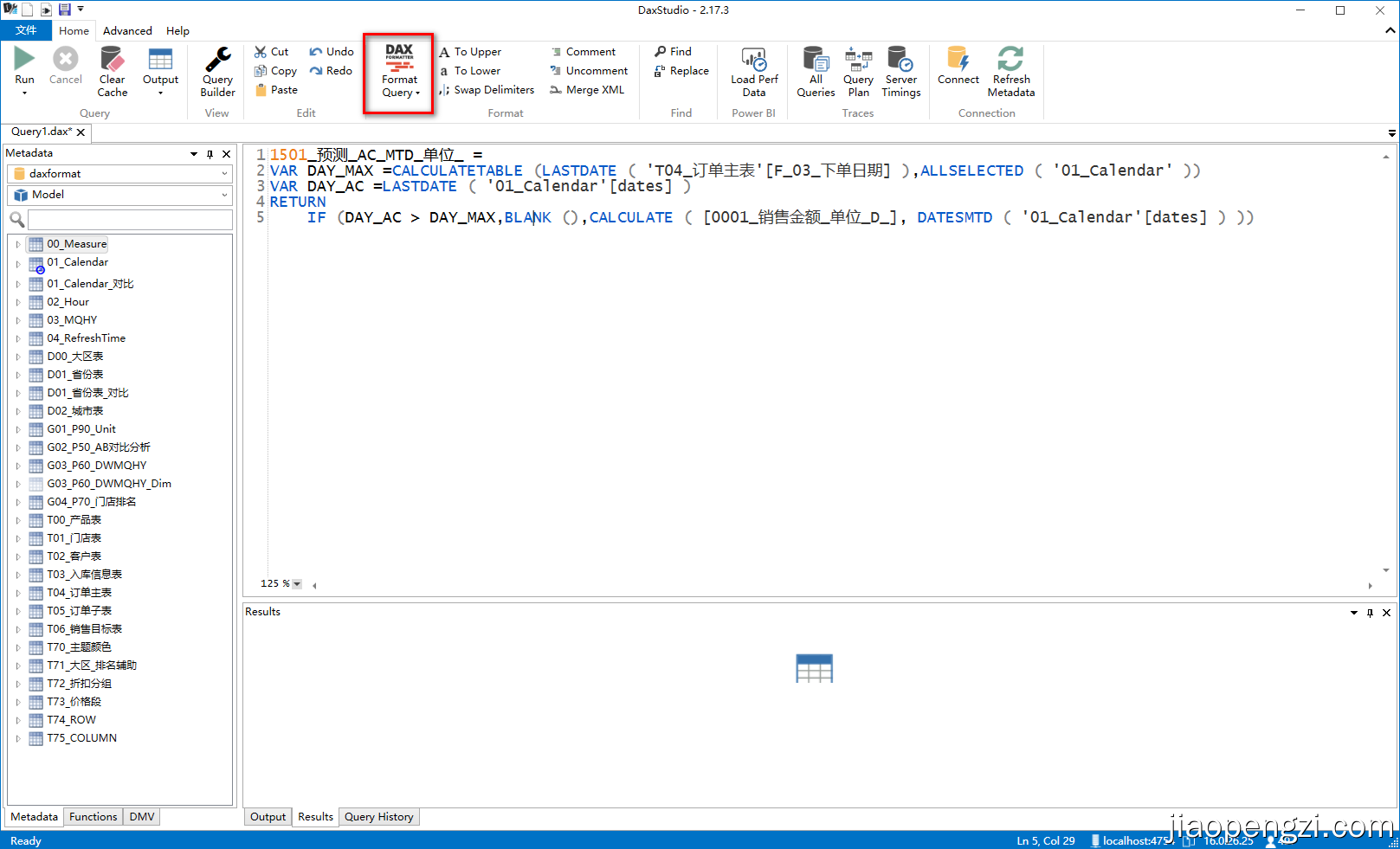Open Metadata panel options dropdown
Screen dimensions: 1400x849
pos(194,154)
